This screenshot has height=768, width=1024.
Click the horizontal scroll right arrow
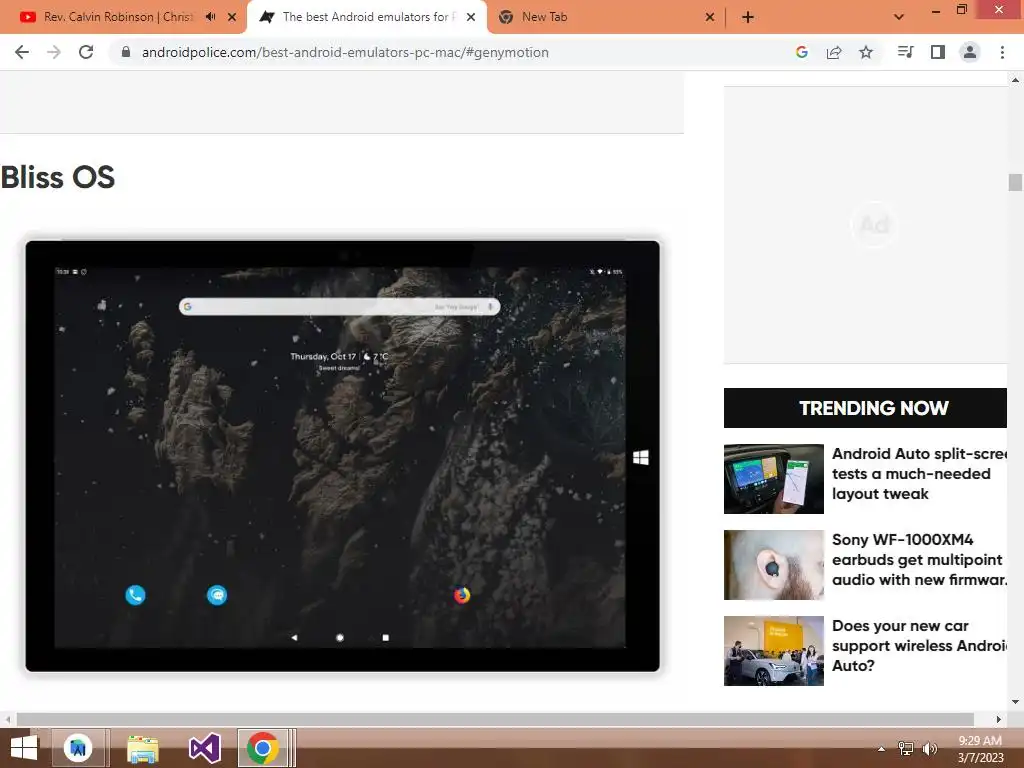point(999,719)
